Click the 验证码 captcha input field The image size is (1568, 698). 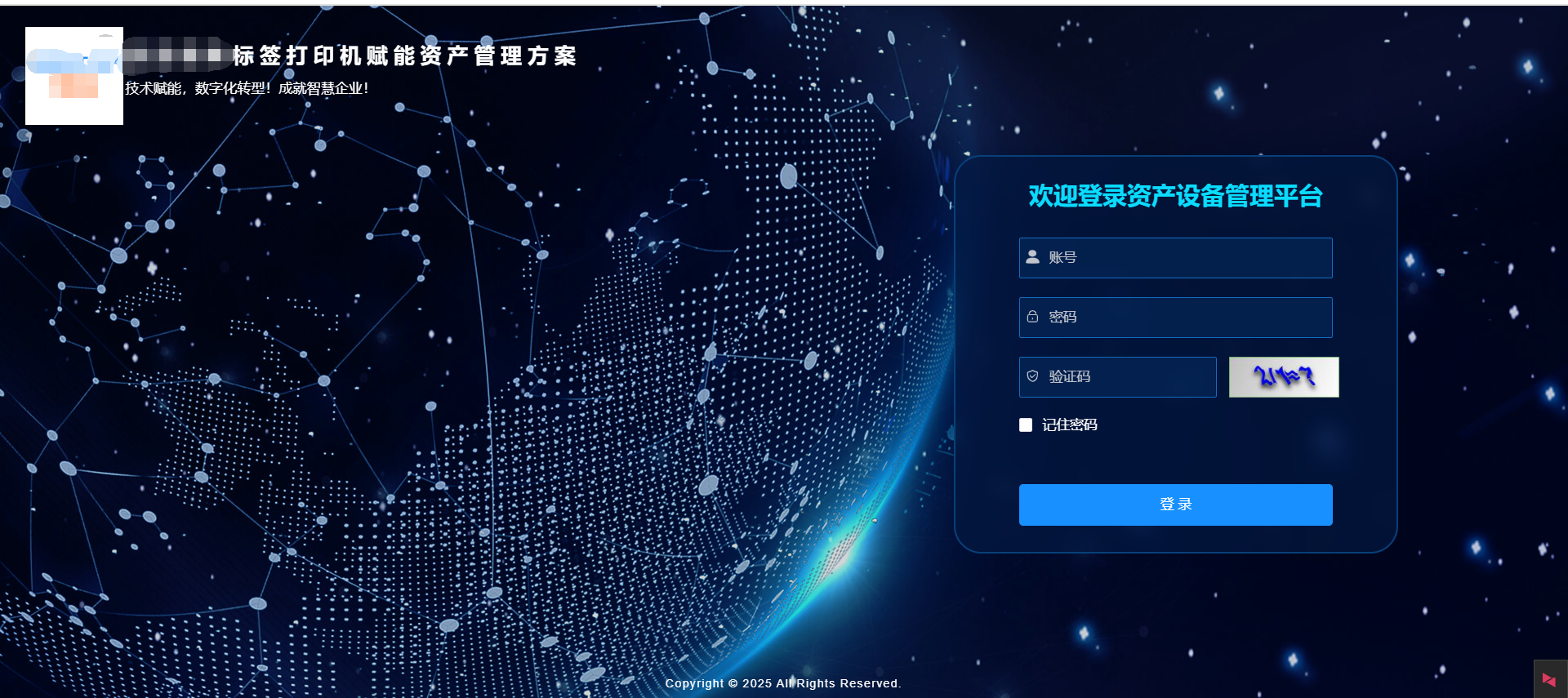(1117, 377)
